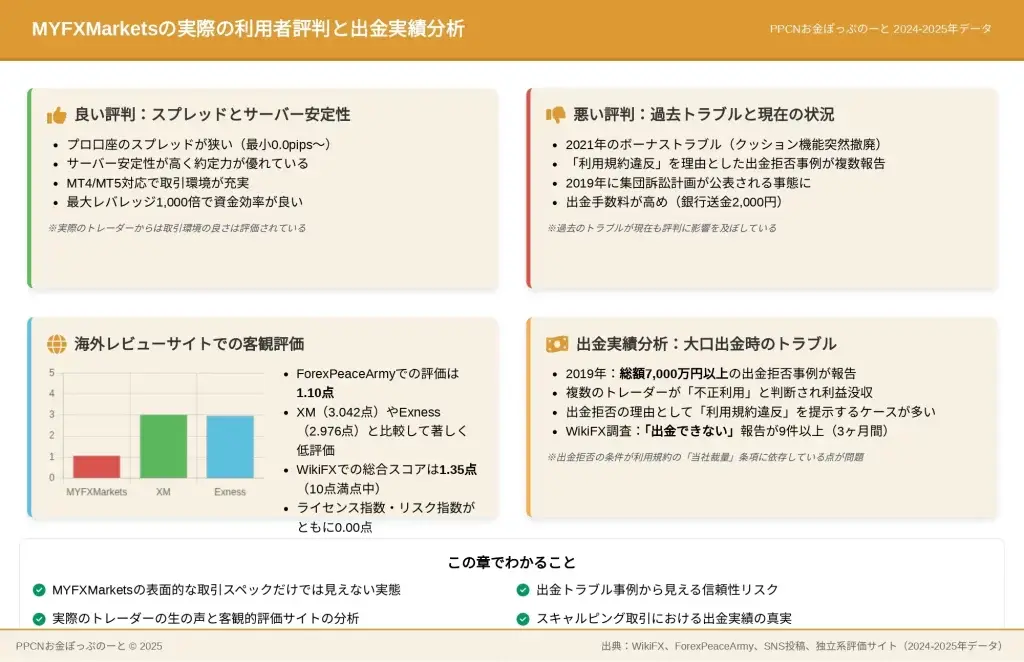Click the red MYFXMarkets bar in chart

pyautogui.click(x=97, y=467)
